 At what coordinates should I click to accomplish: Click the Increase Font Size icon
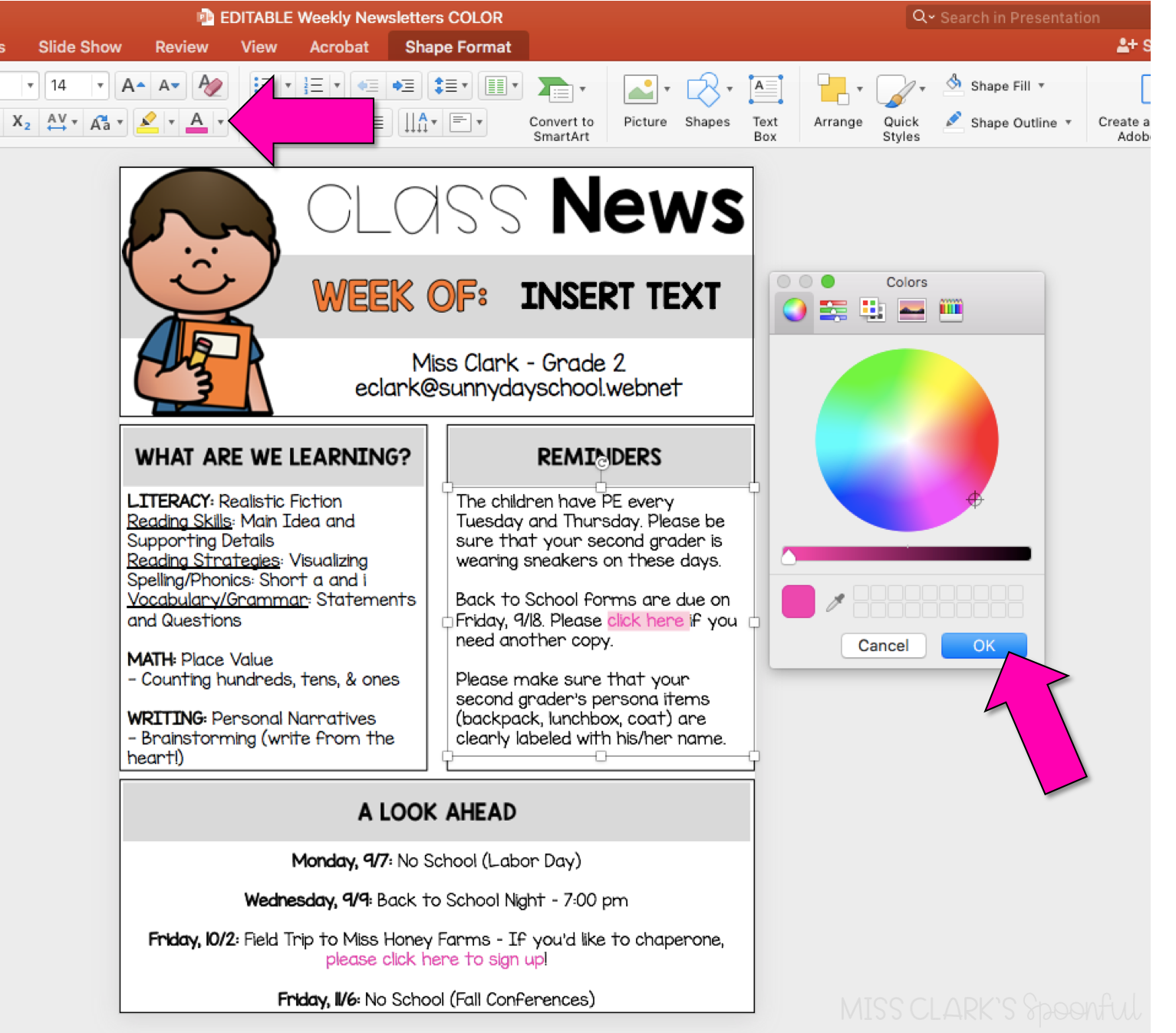pyautogui.click(x=131, y=84)
